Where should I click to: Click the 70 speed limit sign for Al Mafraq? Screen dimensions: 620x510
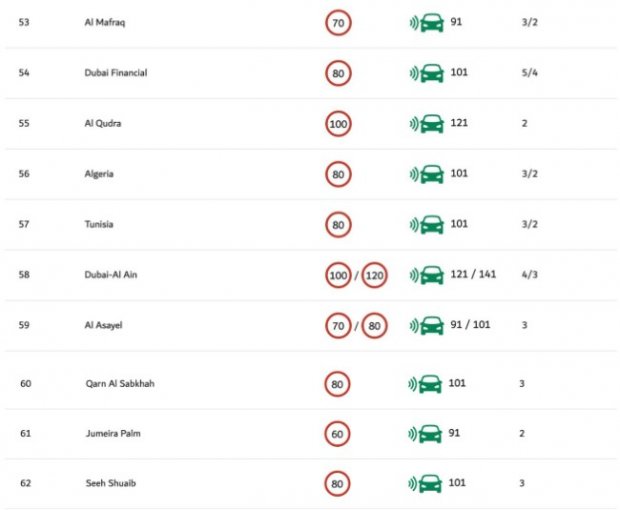[338, 23]
